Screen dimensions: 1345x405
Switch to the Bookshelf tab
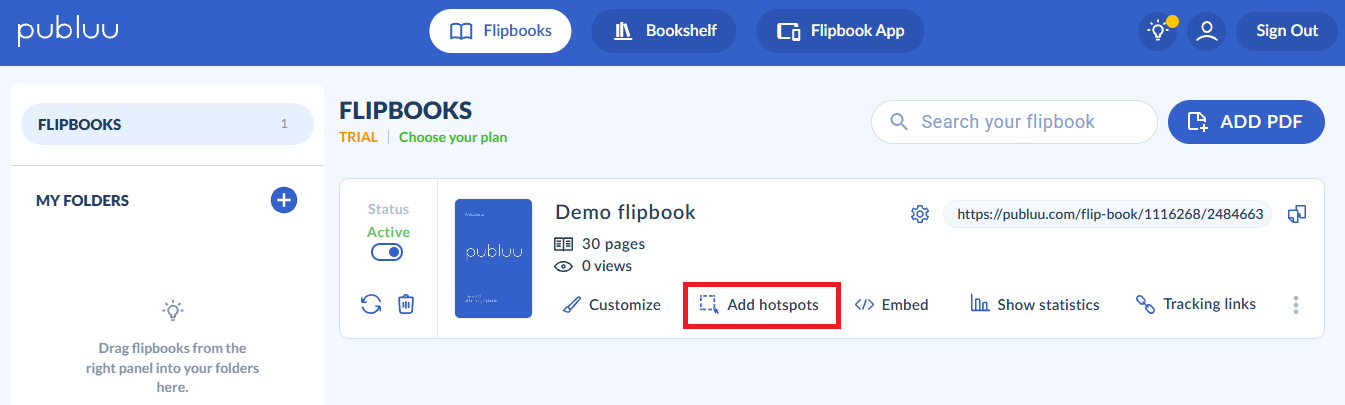(x=663, y=31)
